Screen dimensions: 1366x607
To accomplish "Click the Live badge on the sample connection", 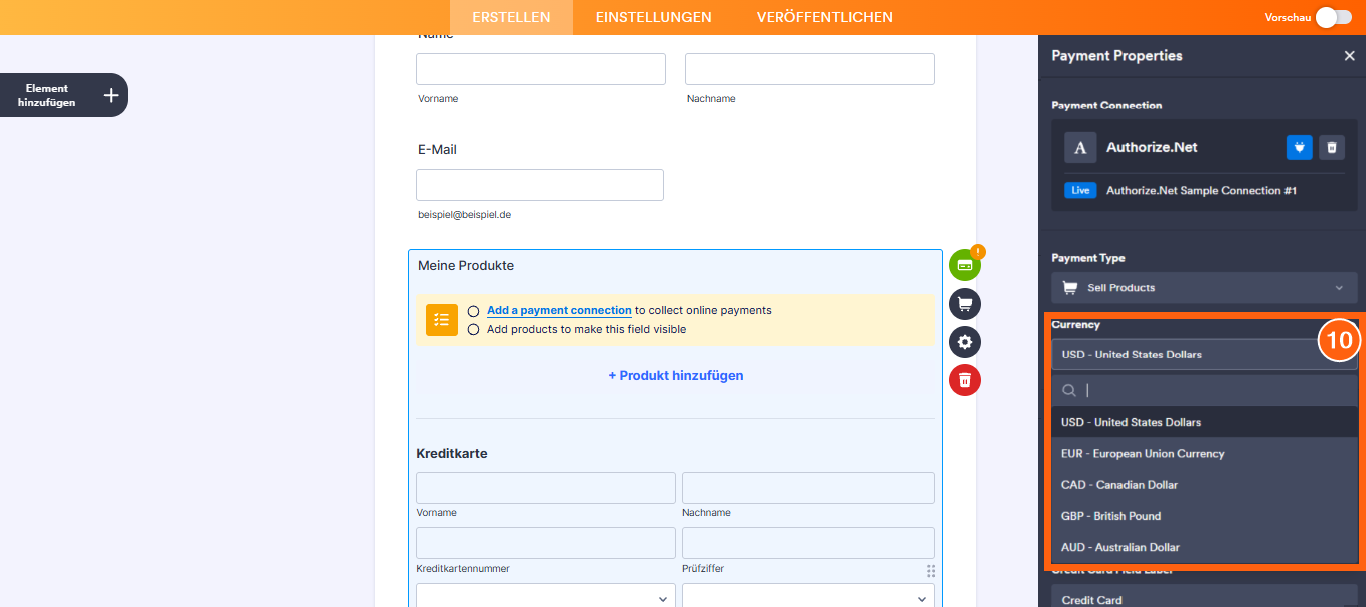I will (1080, 190).
